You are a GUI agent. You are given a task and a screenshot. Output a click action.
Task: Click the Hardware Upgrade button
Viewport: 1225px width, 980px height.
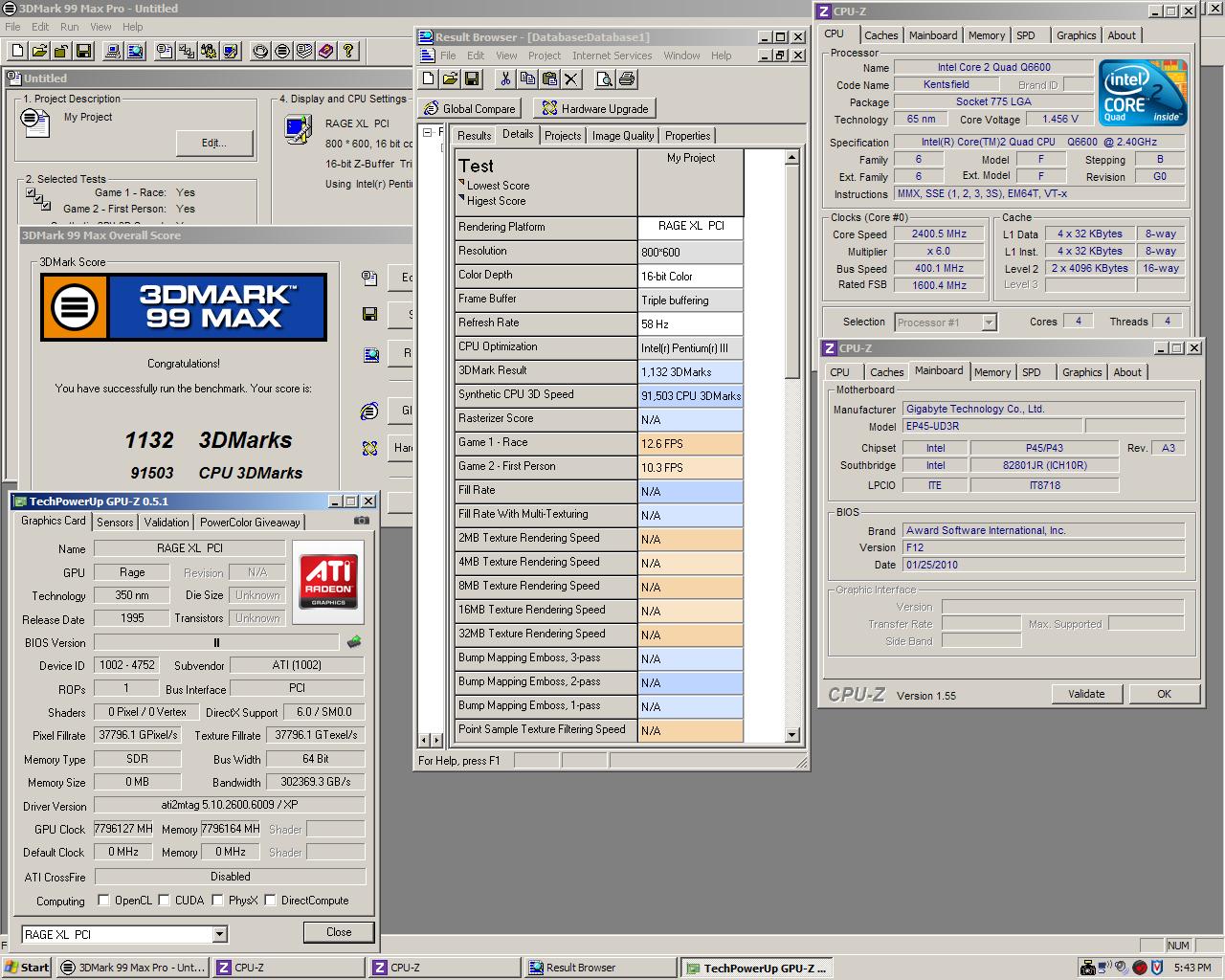point(595,108)
